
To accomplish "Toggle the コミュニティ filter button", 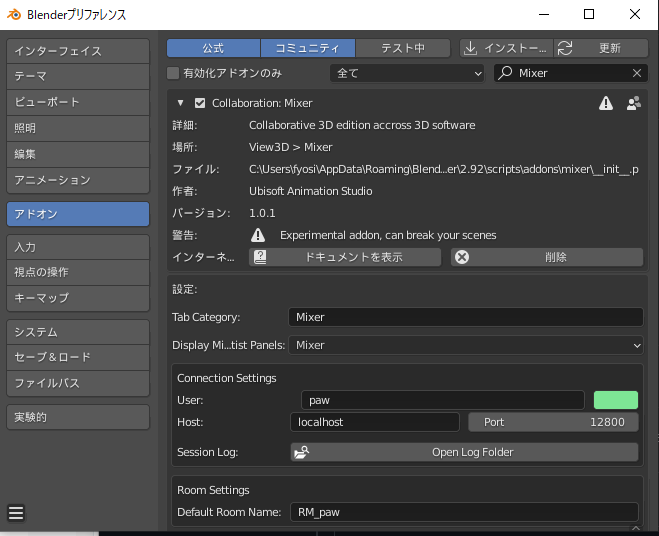I will tap(308, 48).
